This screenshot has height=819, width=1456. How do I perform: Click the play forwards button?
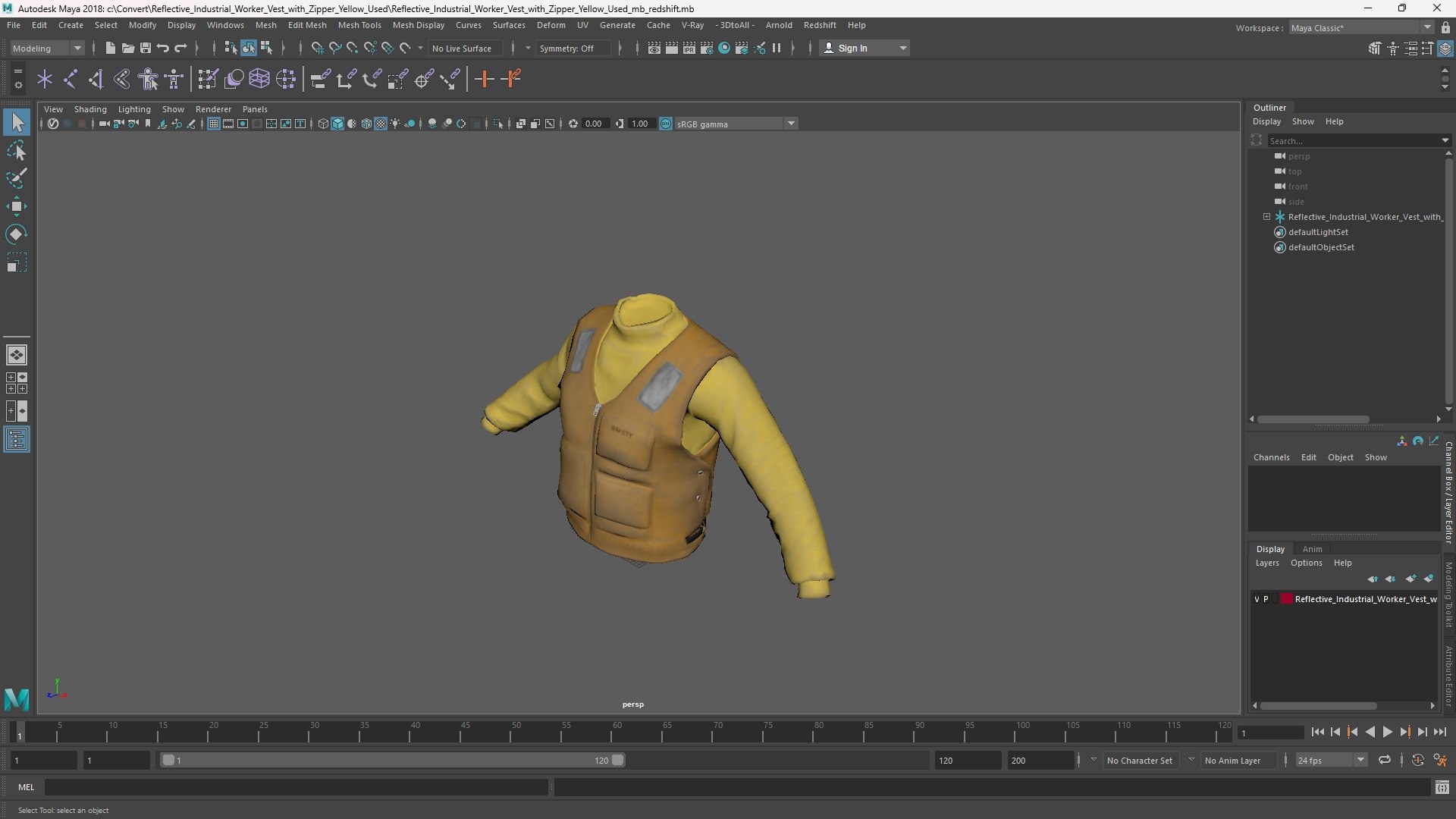pos(1387,732)
